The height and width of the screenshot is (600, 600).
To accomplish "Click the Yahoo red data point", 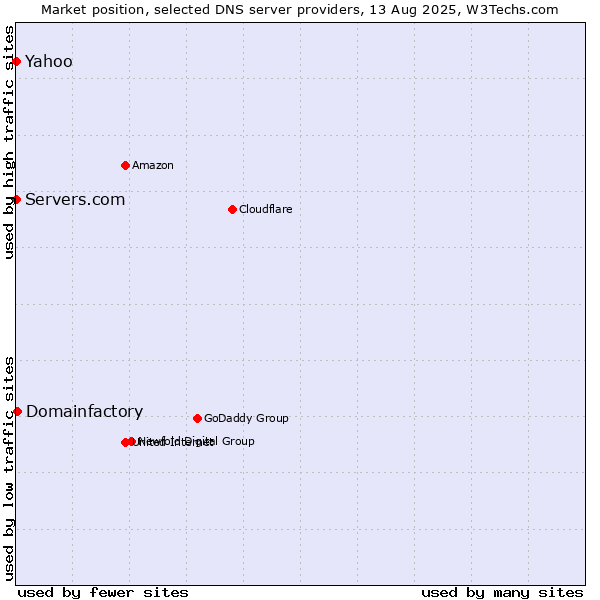I will tap(16, 62).
